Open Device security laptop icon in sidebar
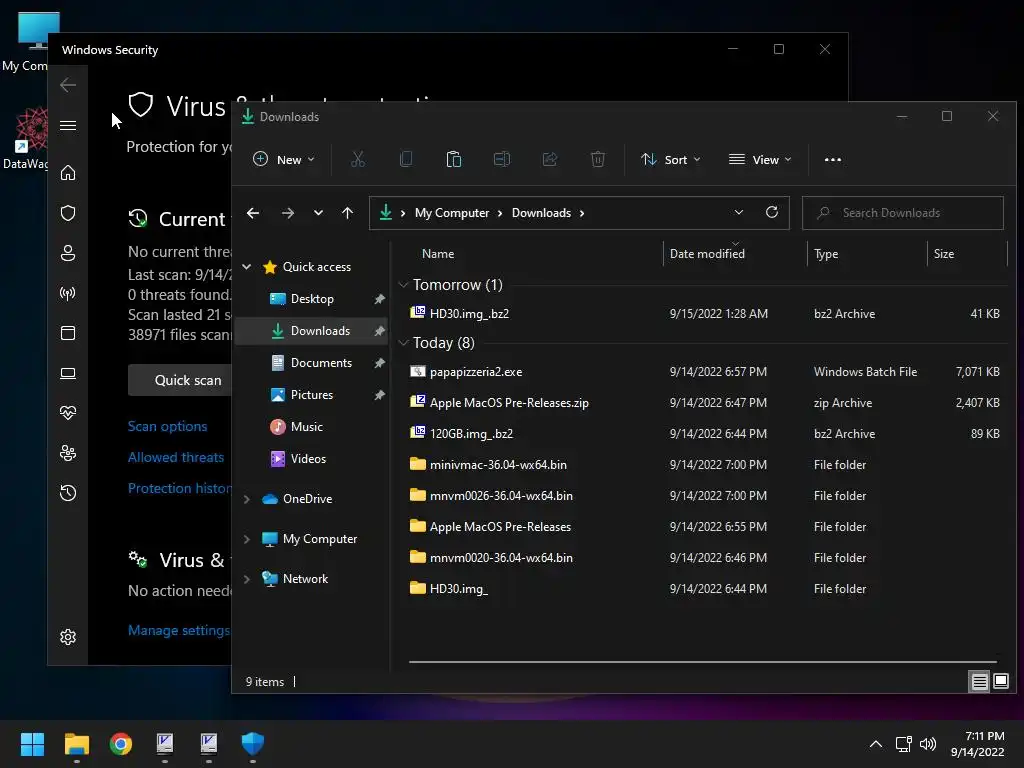 coord(68,373)
